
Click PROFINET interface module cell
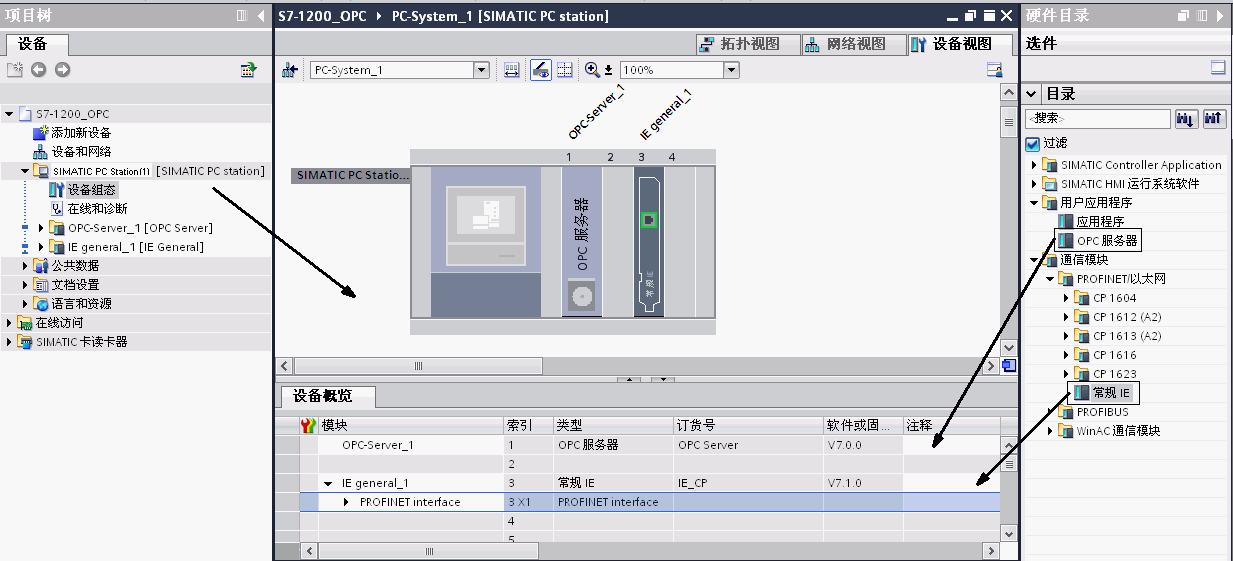pos(410,502)
